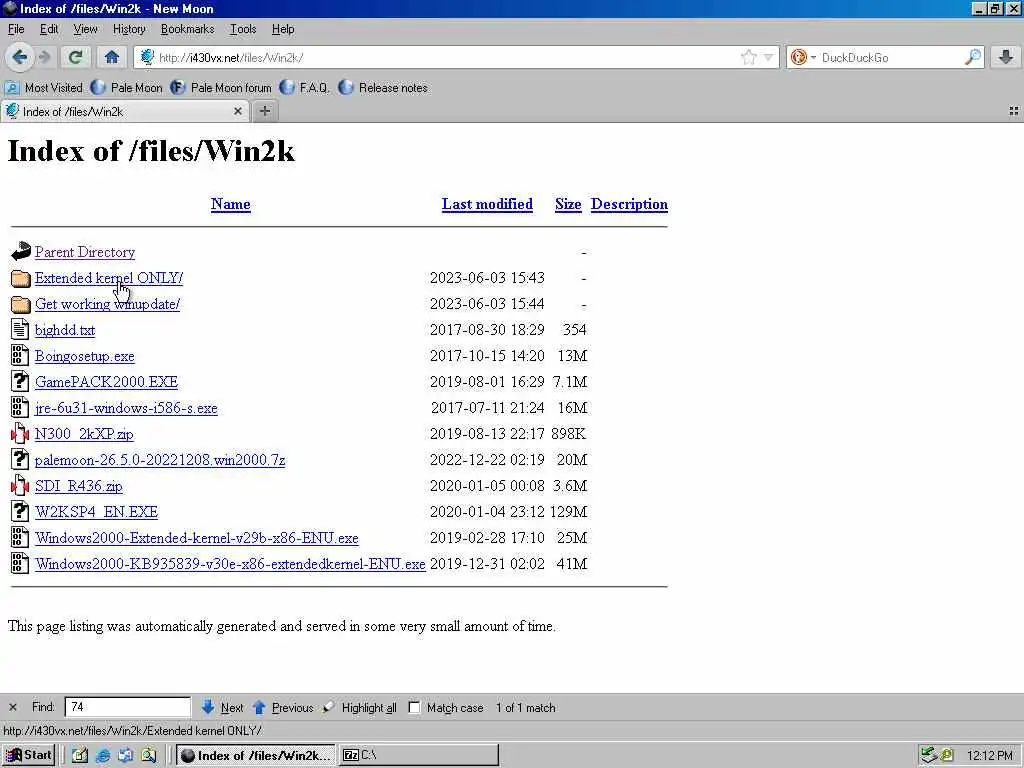Viewport: 1024px width, 768px height.
Task: Click the text file icon beside bighdd.txt
Action: click(20, 329)
